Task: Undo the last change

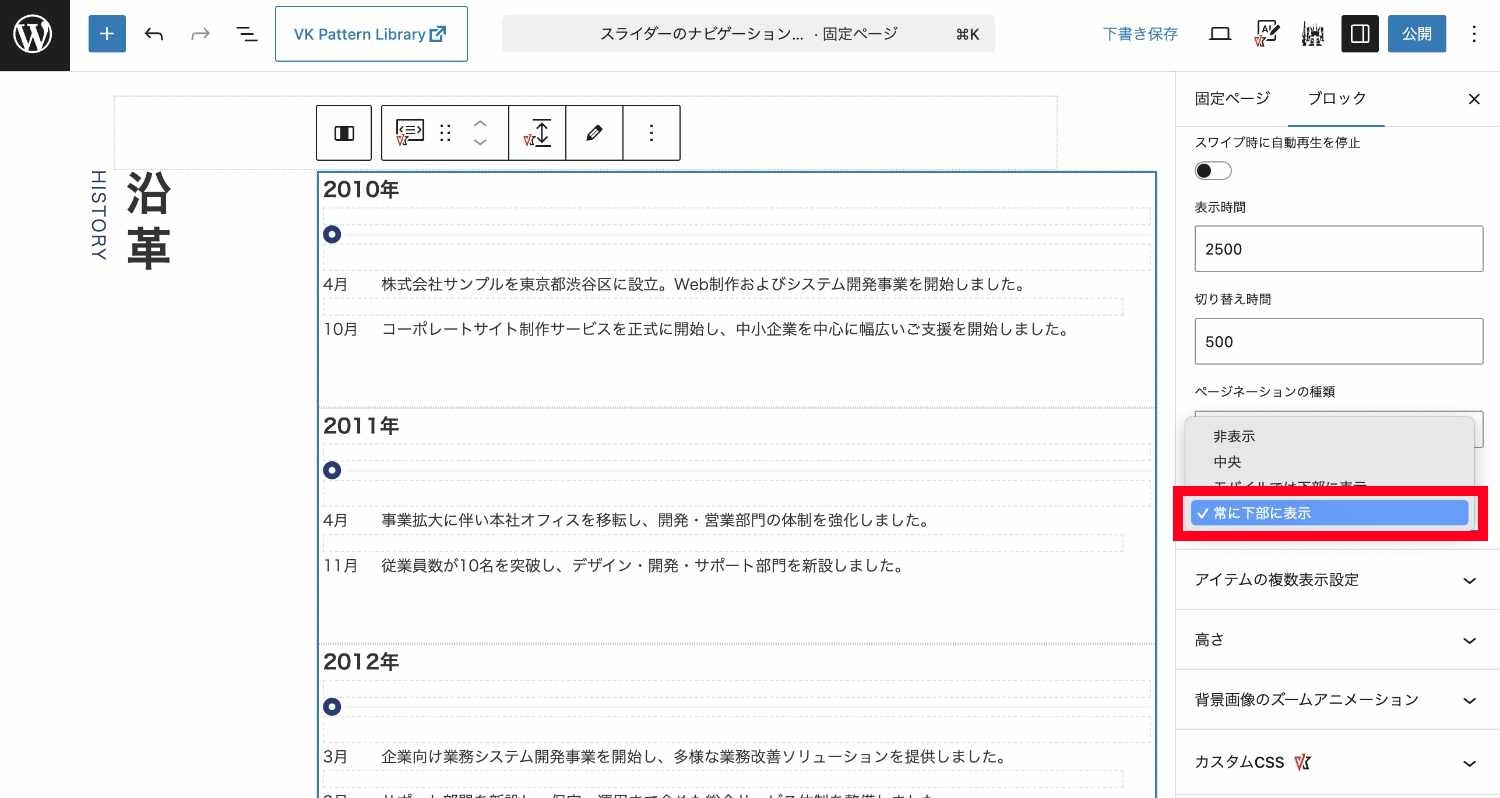Action: (154, 34)
